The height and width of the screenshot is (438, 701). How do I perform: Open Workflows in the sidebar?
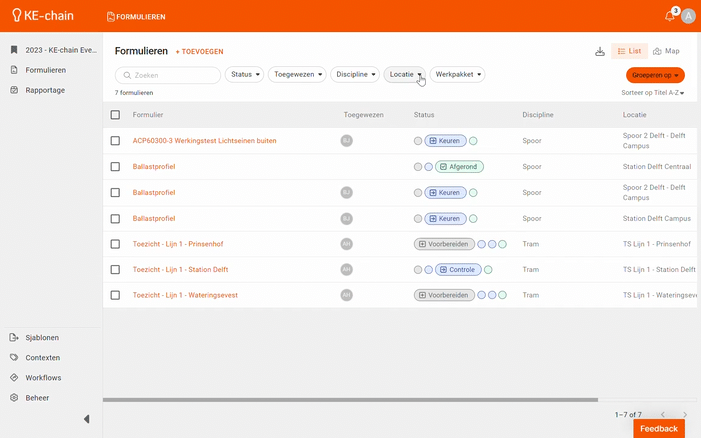pyautogui.click(x=43, y=377)
